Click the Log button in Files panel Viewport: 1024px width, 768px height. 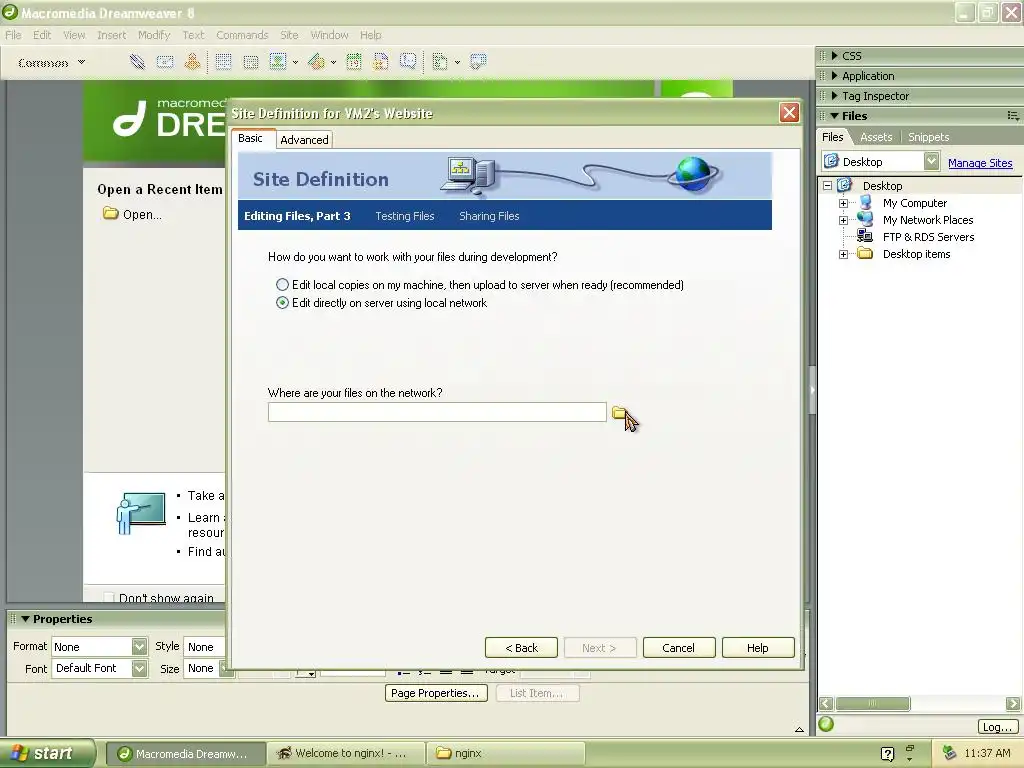point(997,727)
